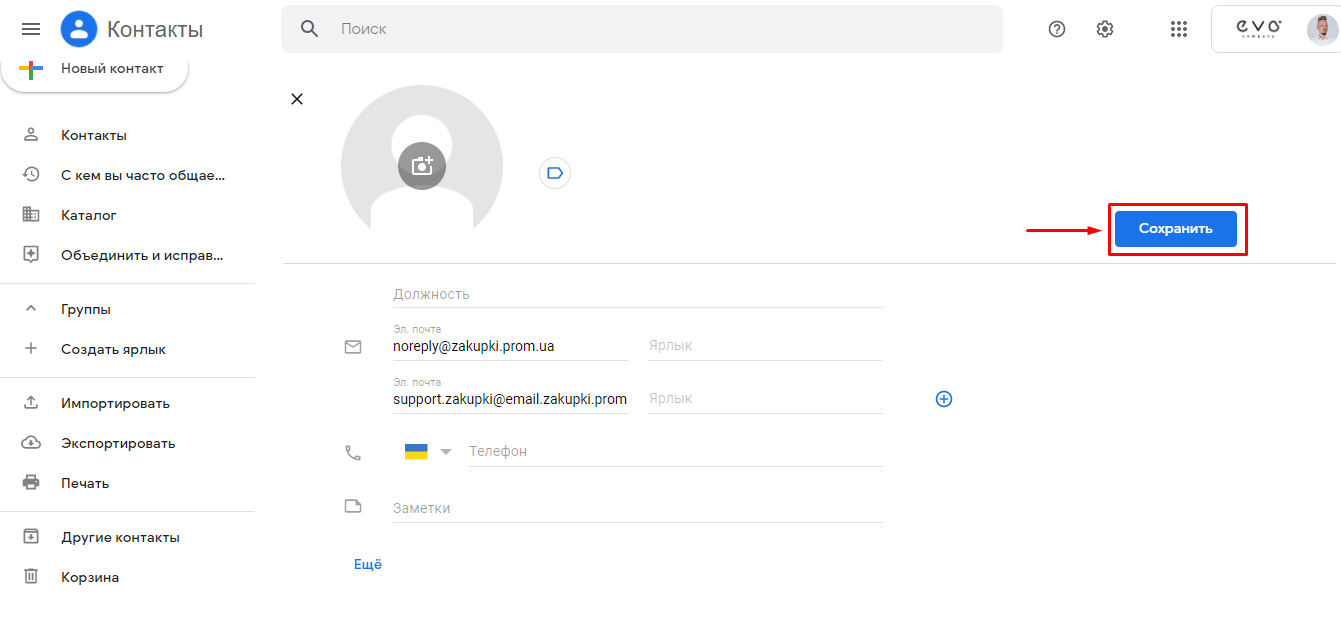This screenshot has height=619, width=1341.
Task: Open the Google apps grid
Action: [x=1178, y=29]
